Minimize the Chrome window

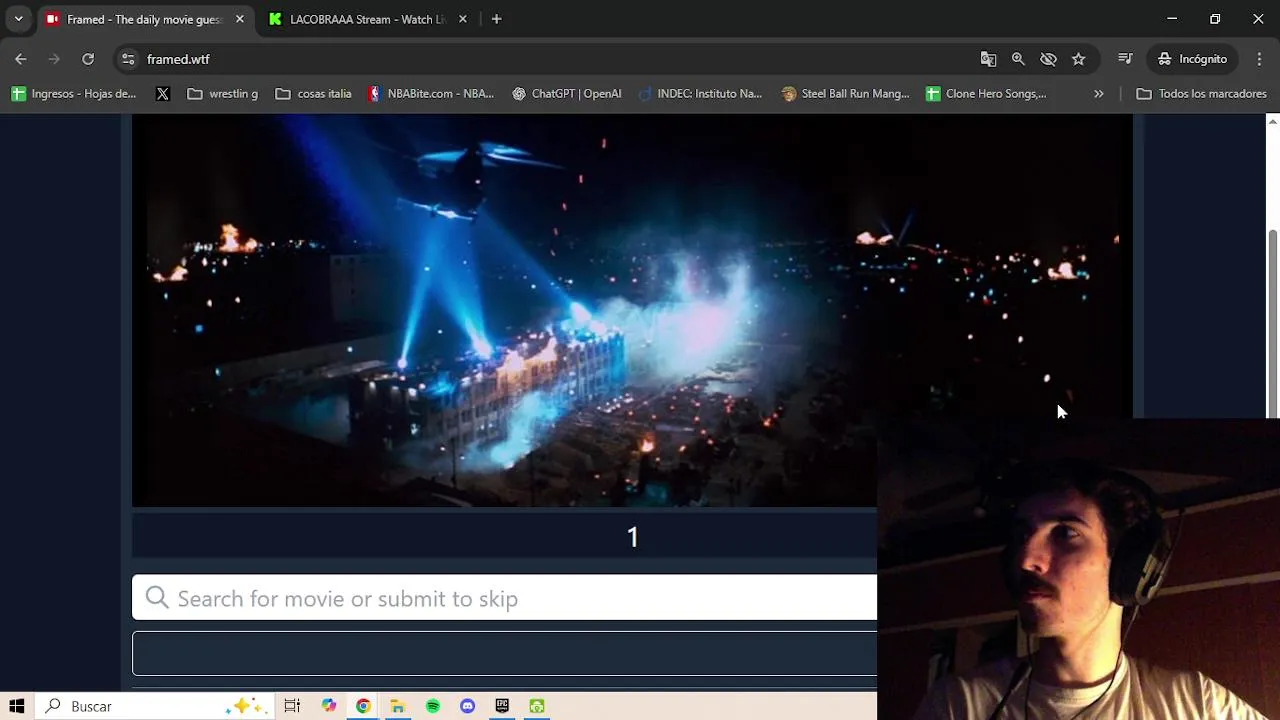pyautogui.click(x=1172, y=19)
